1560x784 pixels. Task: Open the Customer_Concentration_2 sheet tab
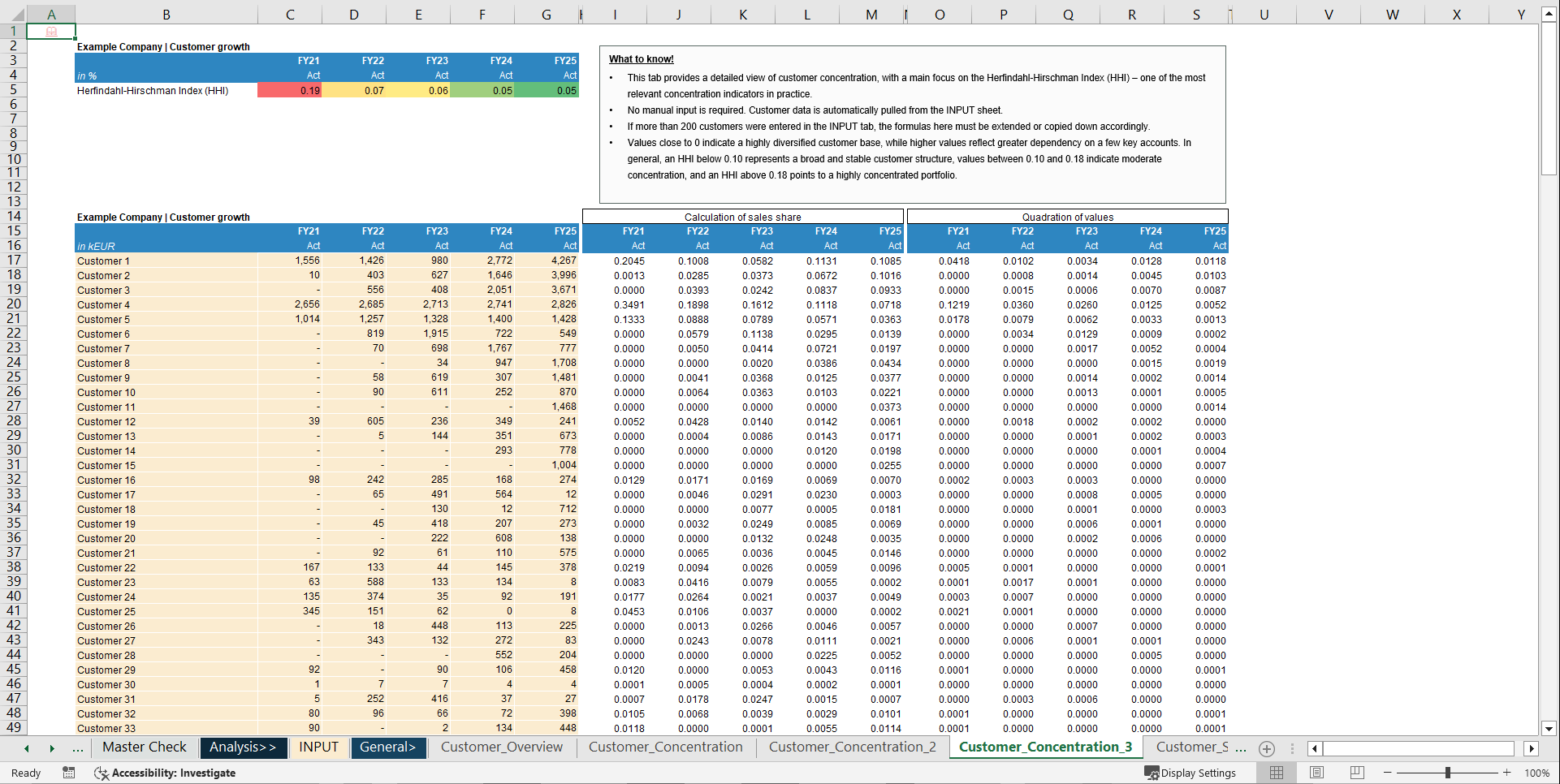pos(852,747)
